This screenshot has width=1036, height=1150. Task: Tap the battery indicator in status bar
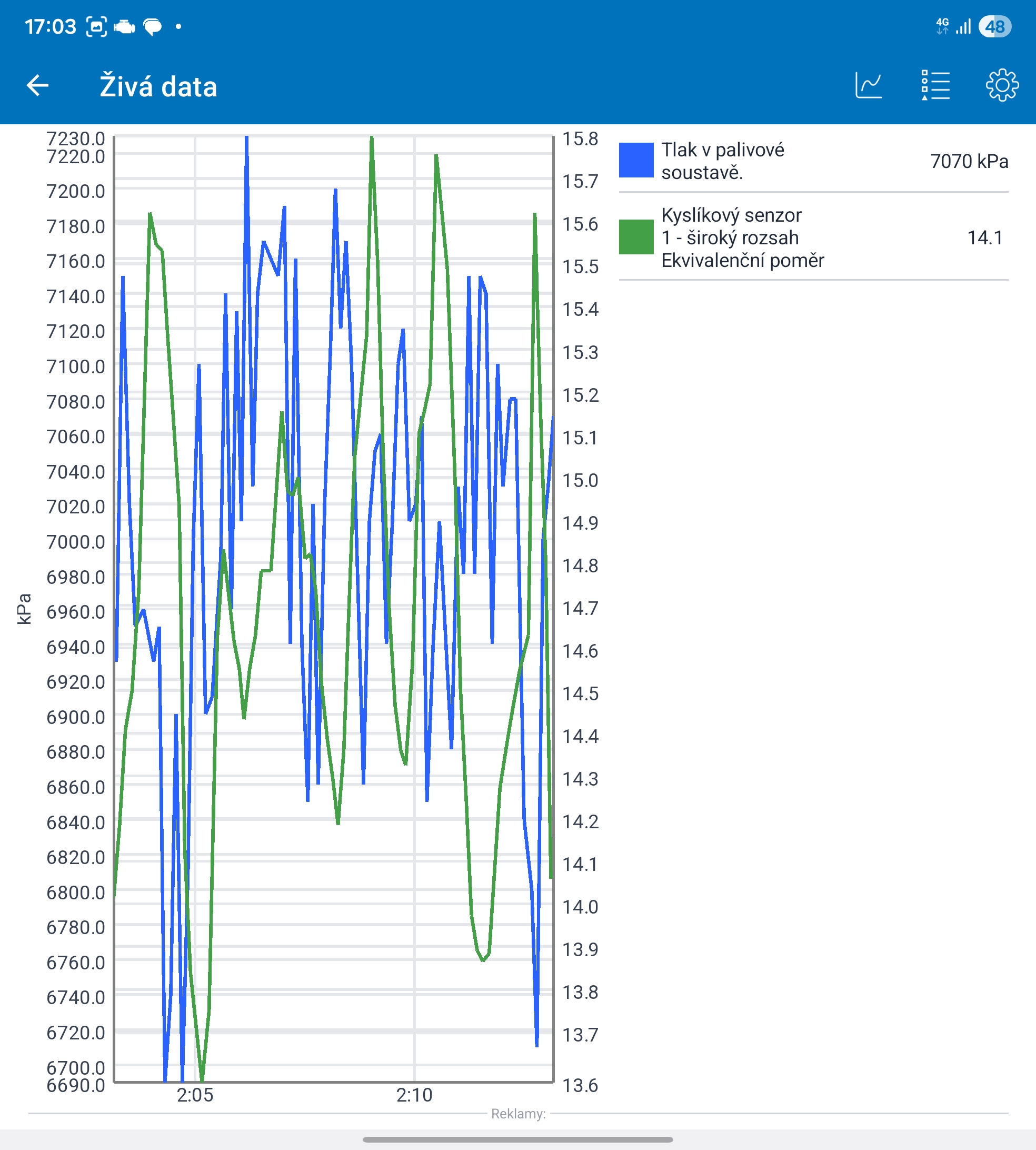pos(994,27)
